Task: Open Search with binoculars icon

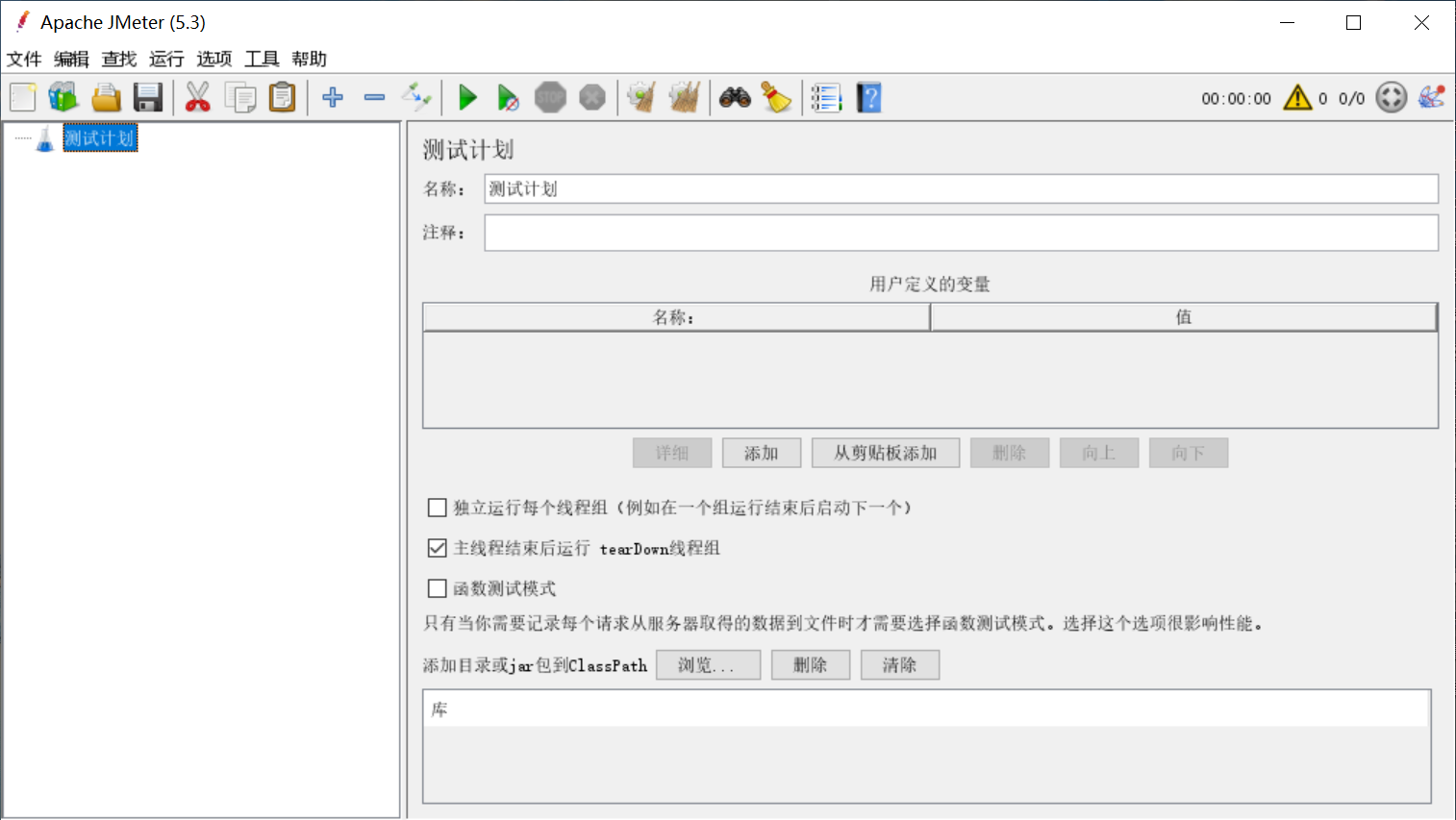Action: pyautogui.click(x=735, y=97)
